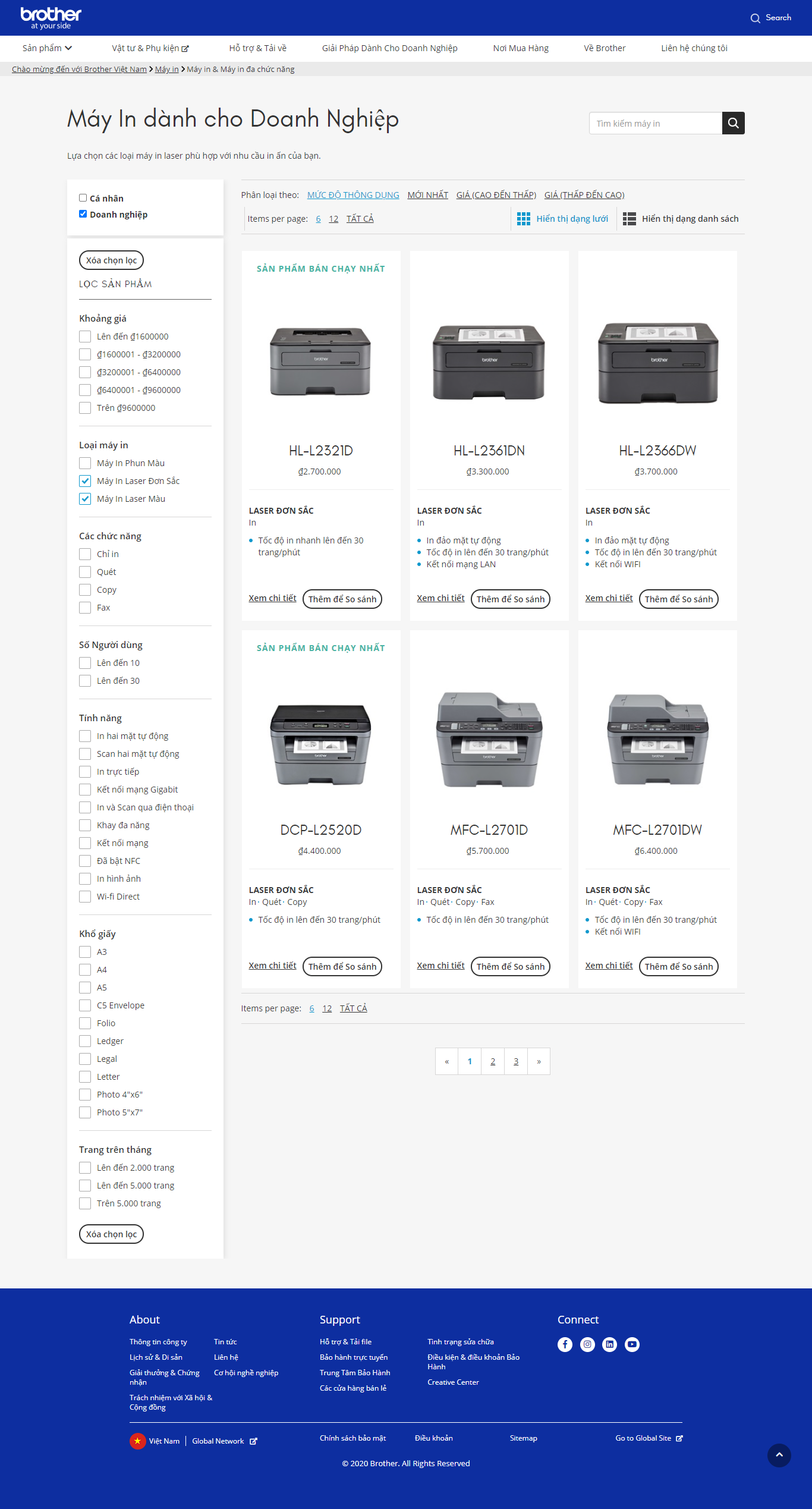
Task: Check Trên 5.000 trang filter
Action: (x=85, y=1203)
